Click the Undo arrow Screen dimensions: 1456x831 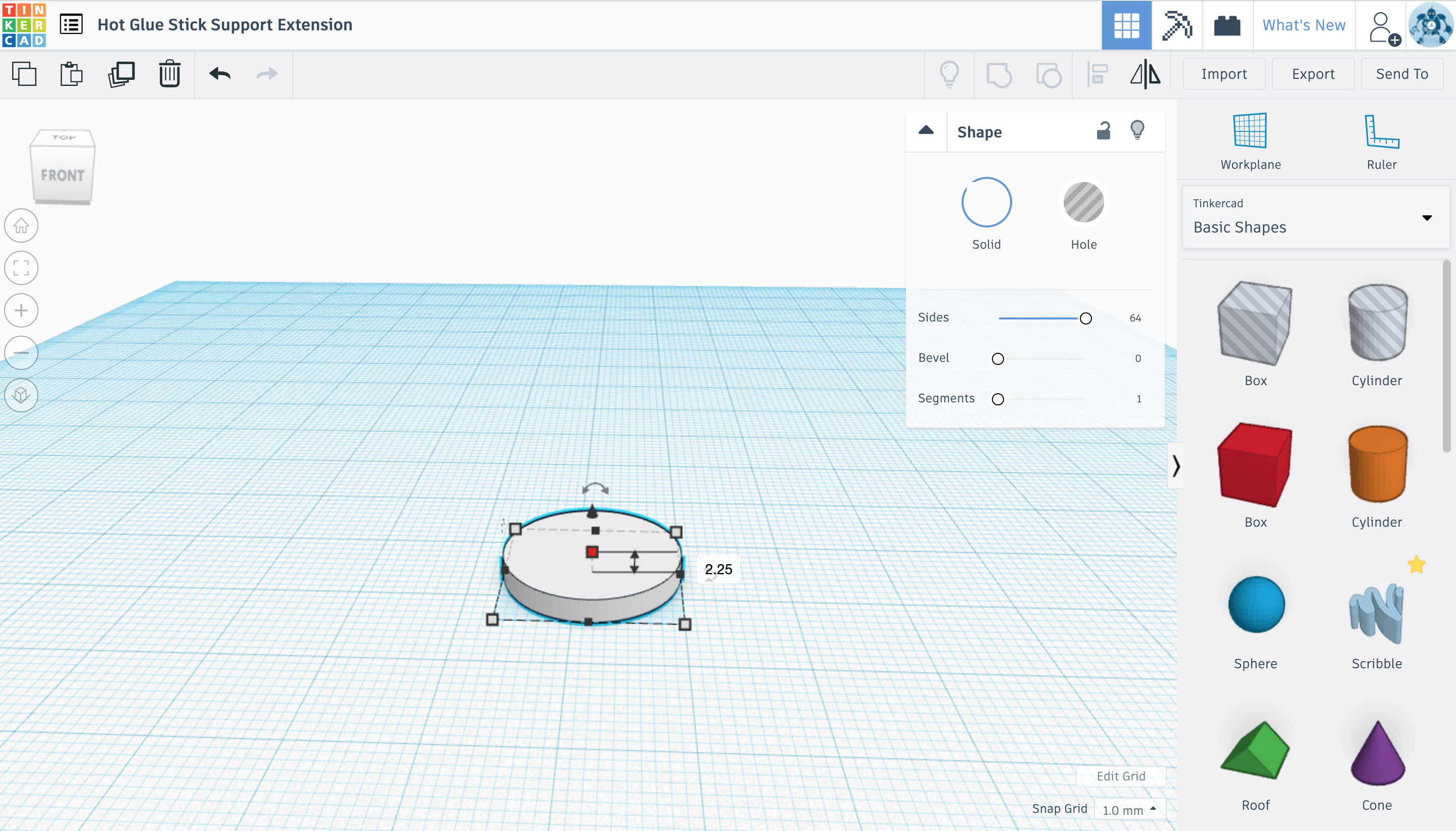coord(220,74)
